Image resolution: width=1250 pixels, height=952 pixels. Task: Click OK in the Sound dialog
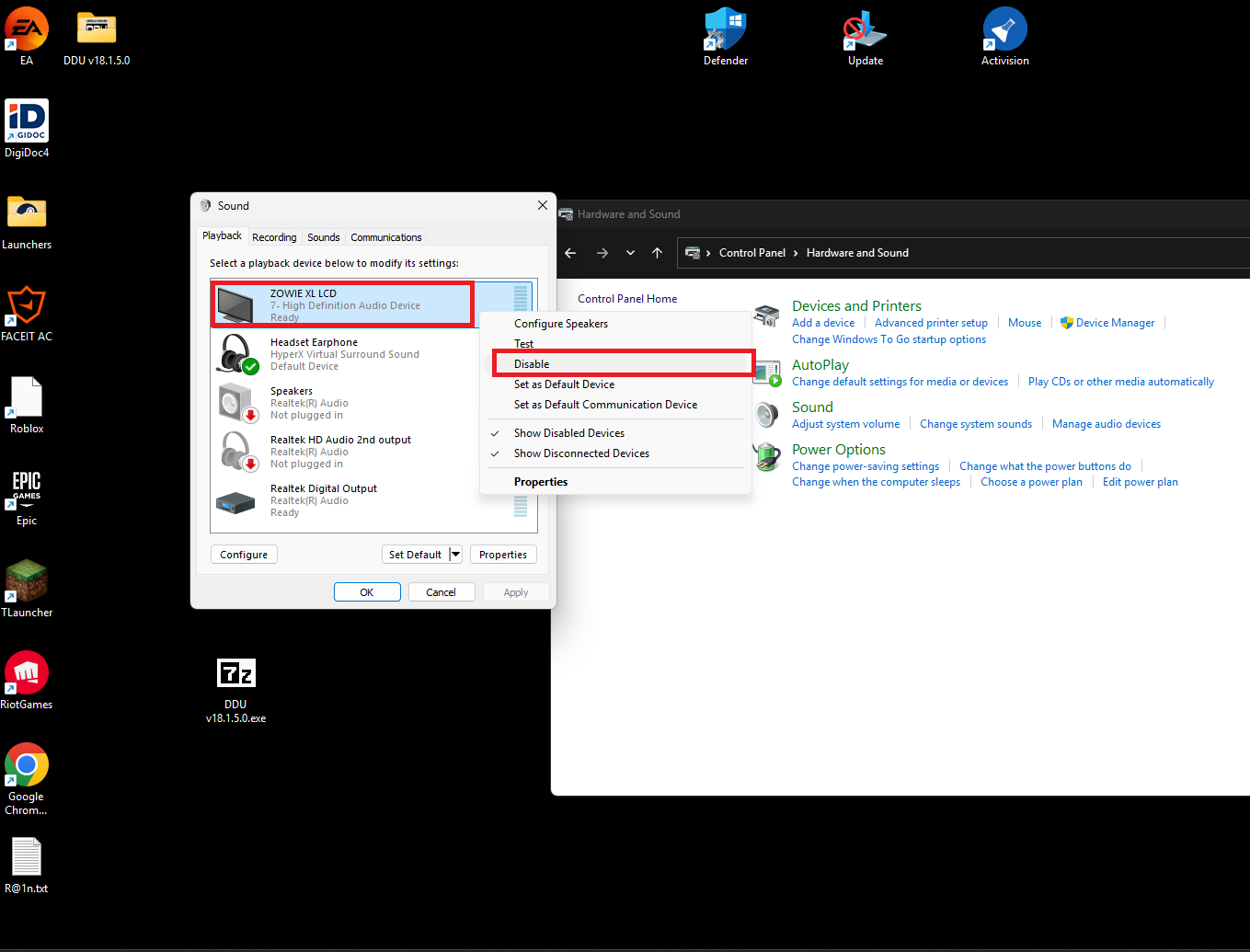pos(367,592)
